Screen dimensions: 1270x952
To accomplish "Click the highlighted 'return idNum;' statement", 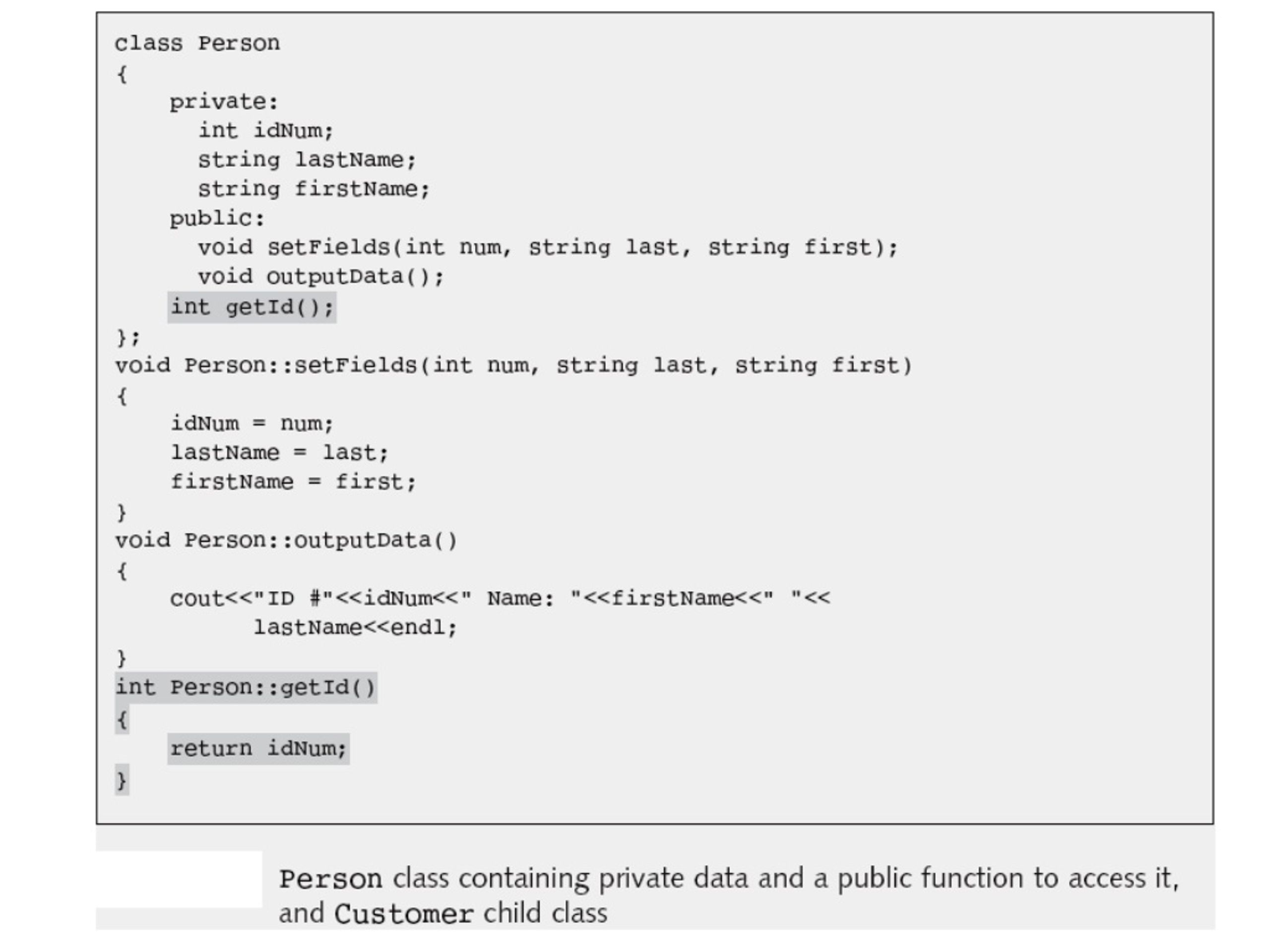I will [258, 749].
